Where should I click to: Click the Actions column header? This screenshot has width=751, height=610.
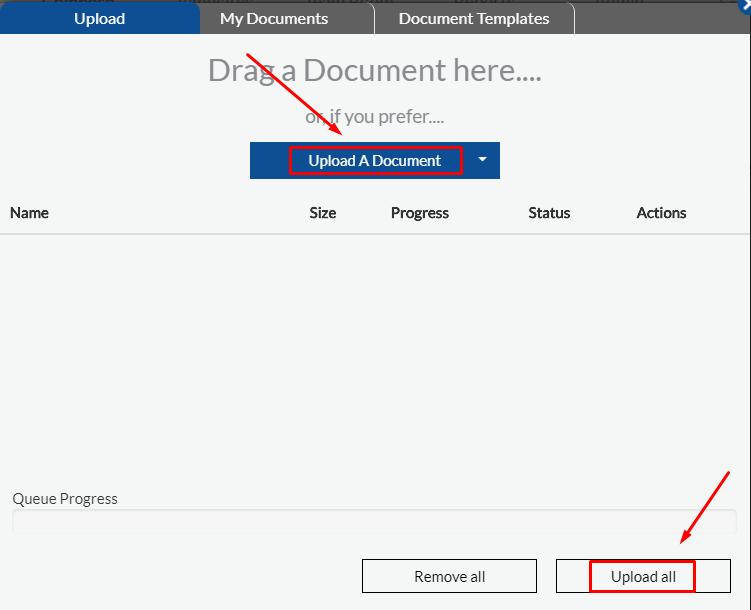point(661,213)
